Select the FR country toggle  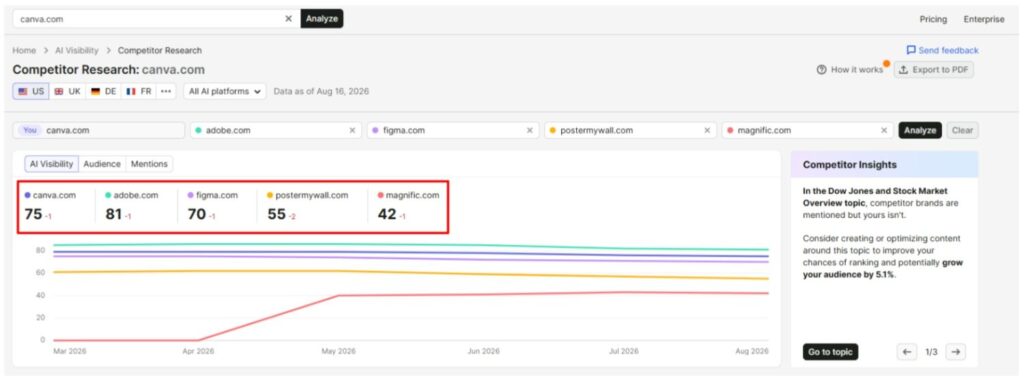[x=139, y=91]
